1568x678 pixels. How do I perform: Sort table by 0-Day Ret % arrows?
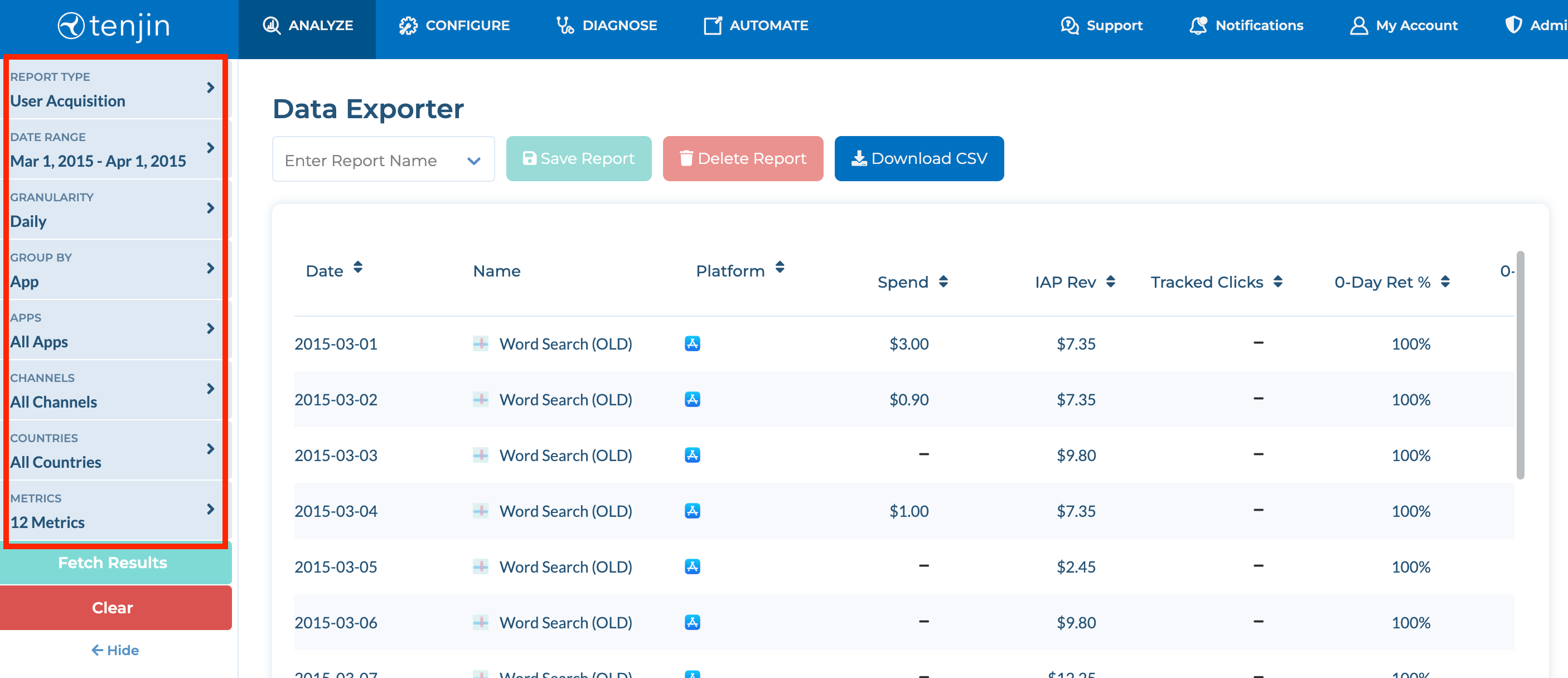(x=1446, y=281)
